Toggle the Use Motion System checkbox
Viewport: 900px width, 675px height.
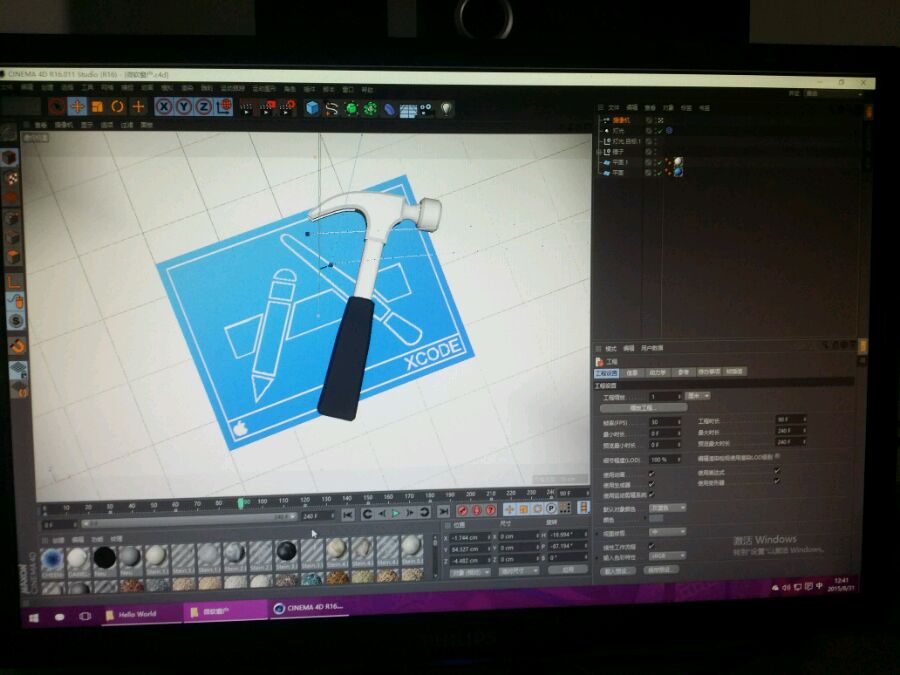(x=651, y=494)
